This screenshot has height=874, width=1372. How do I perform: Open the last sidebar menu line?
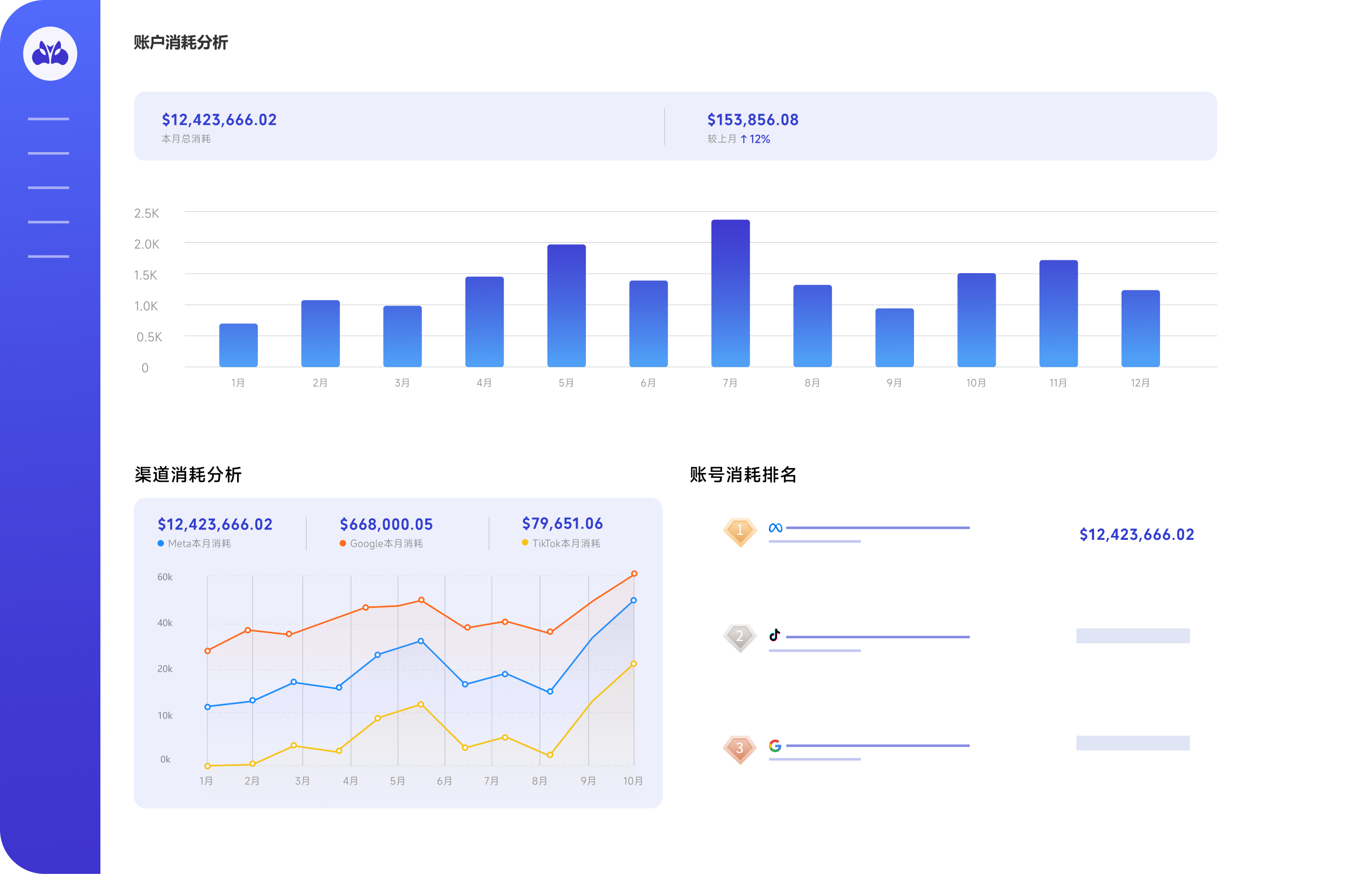[x=48, y=256]
